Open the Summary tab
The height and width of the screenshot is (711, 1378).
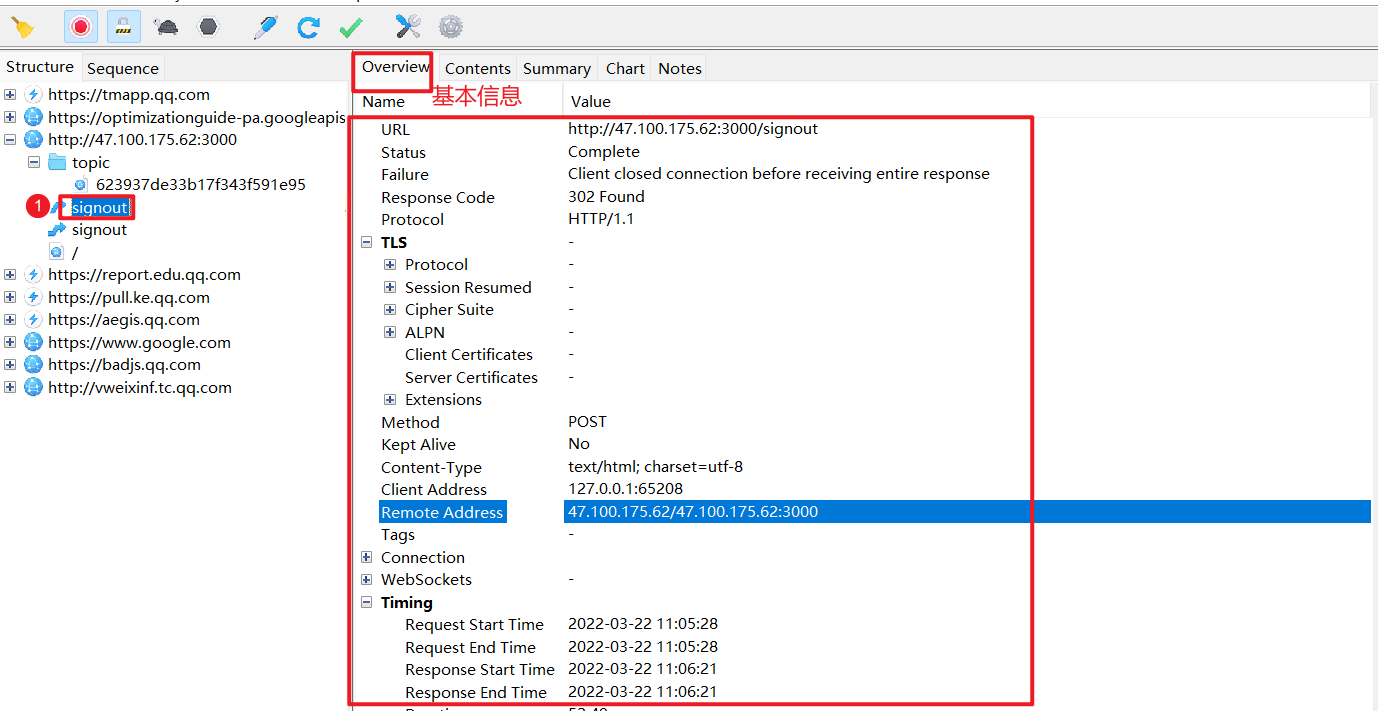pos(556,68)
